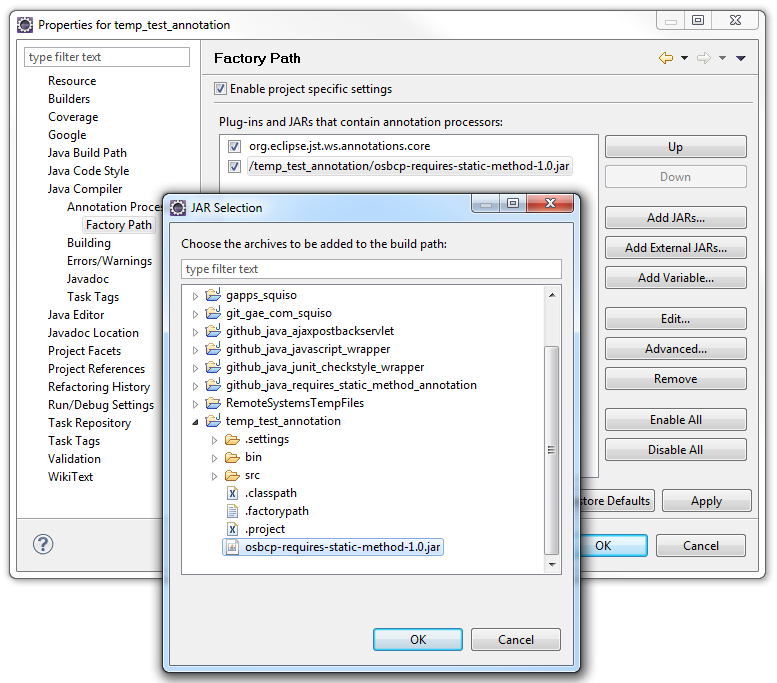This screenshot has width=777, height=683.
Task: Click the .classpath file icon
Action: (x=232, y=493)
